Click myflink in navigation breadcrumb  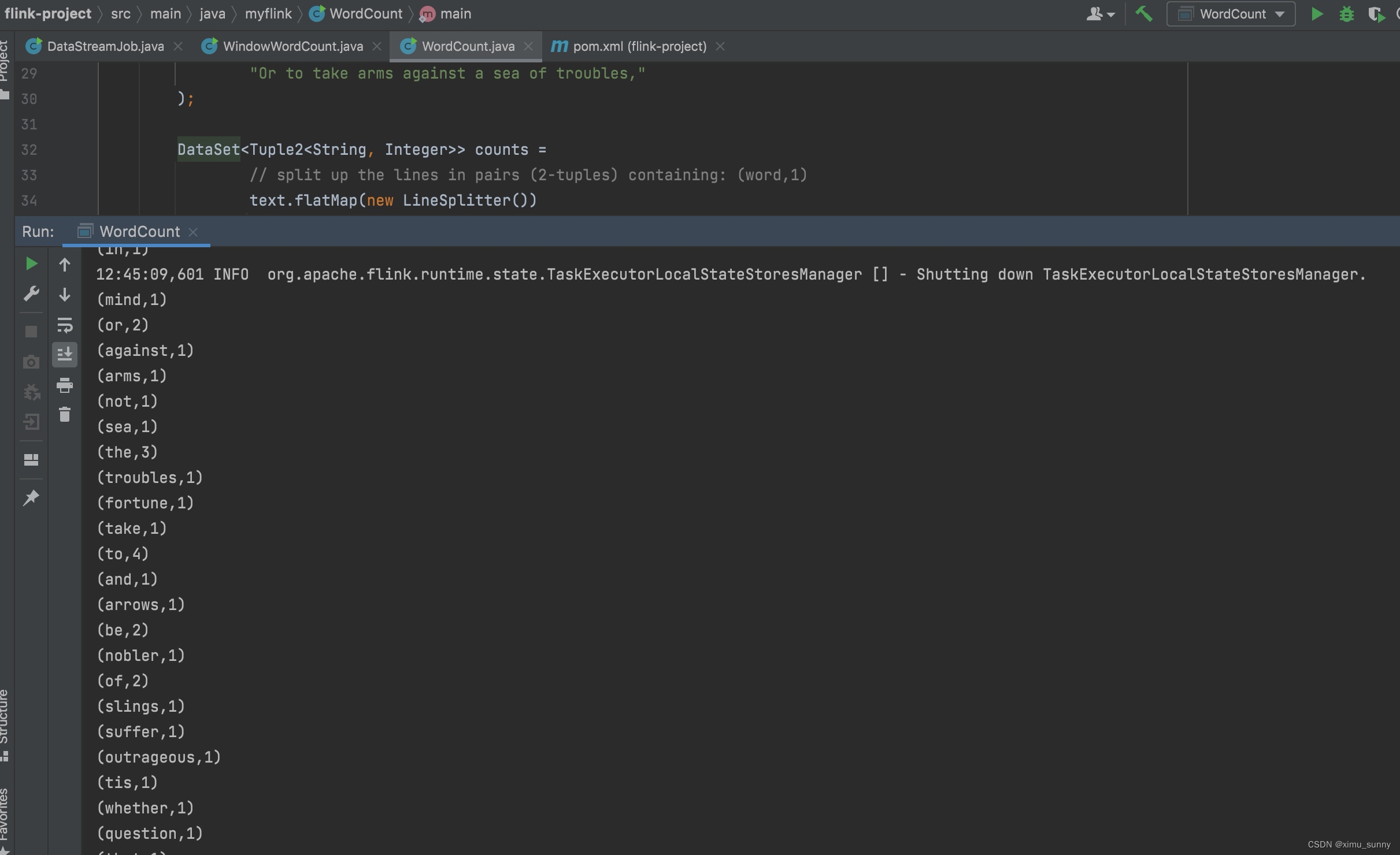tap(268, 14)
